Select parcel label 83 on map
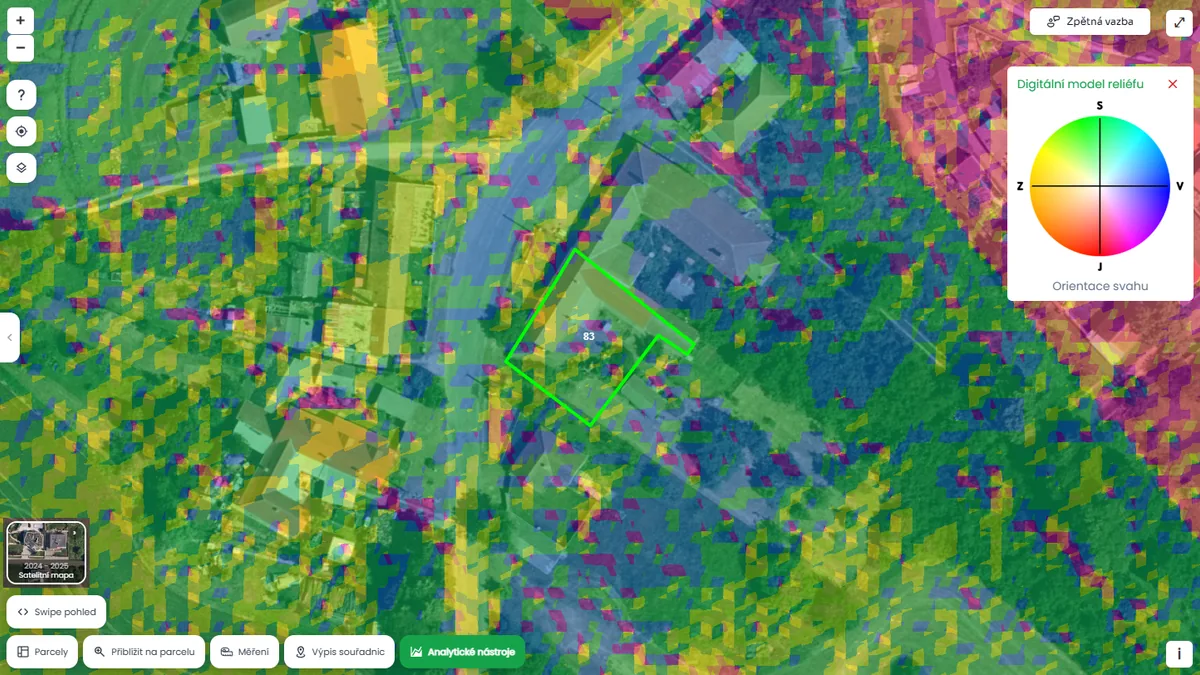1200x675 pixels. point(589,337)
